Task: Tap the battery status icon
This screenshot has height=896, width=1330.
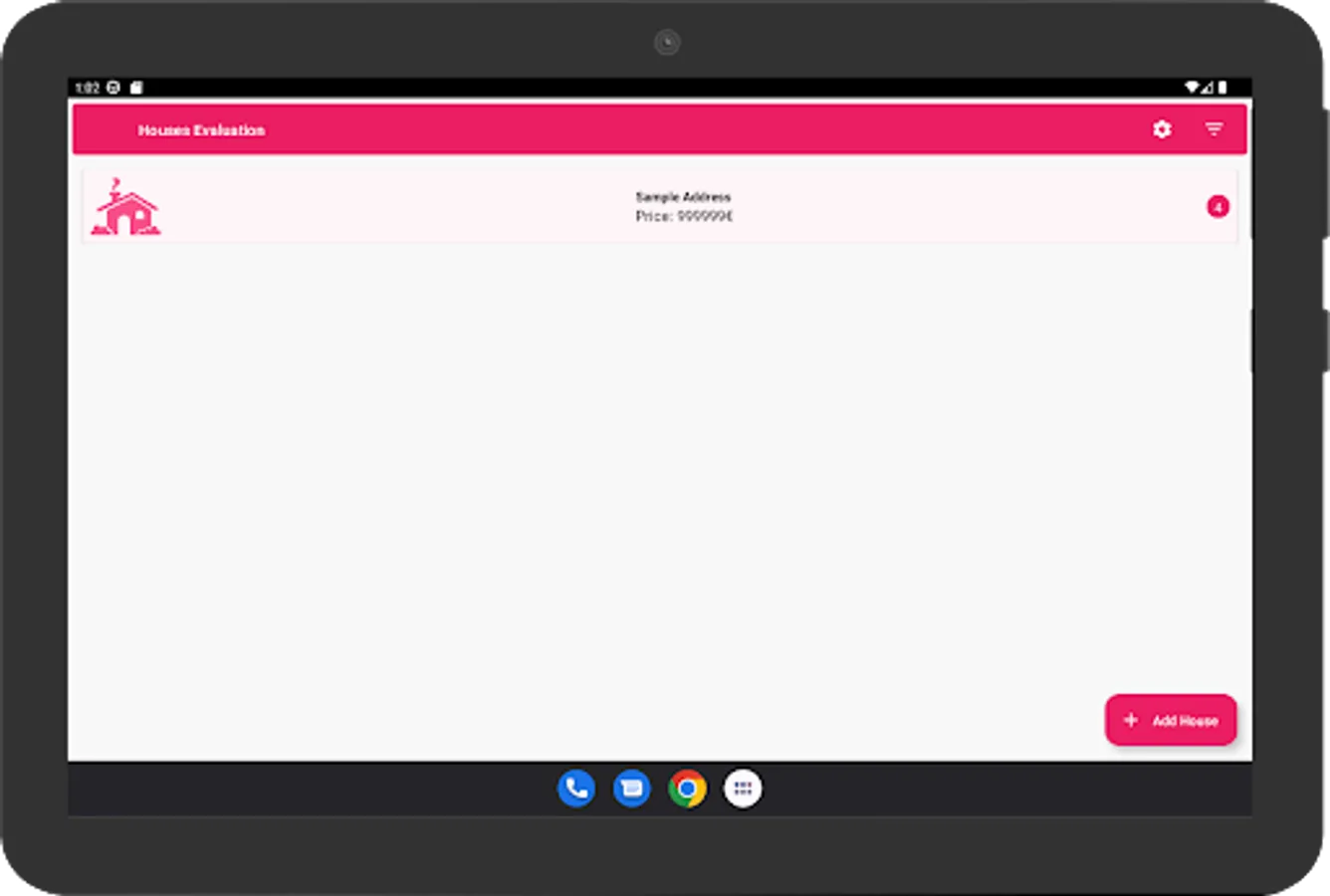Action: tap(1222, 88)
